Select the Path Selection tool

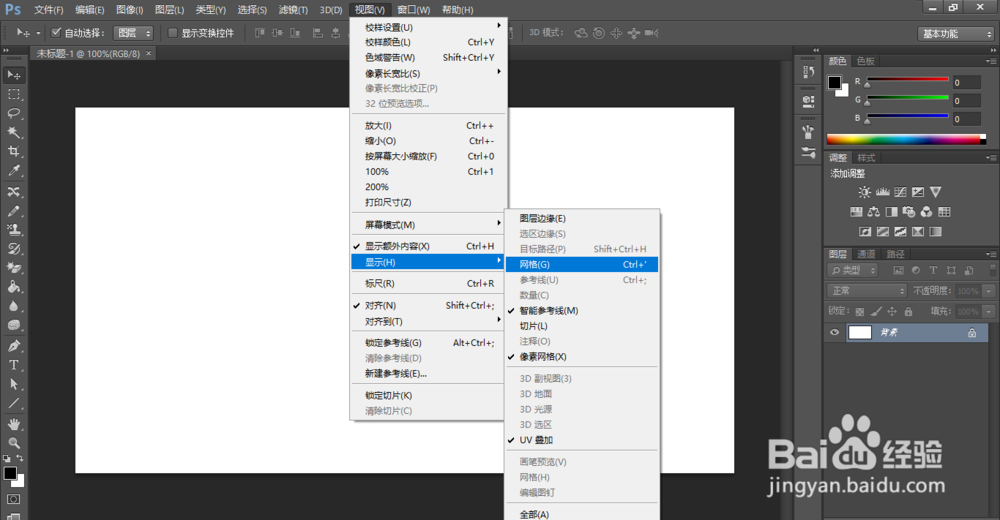click(13, 384)
